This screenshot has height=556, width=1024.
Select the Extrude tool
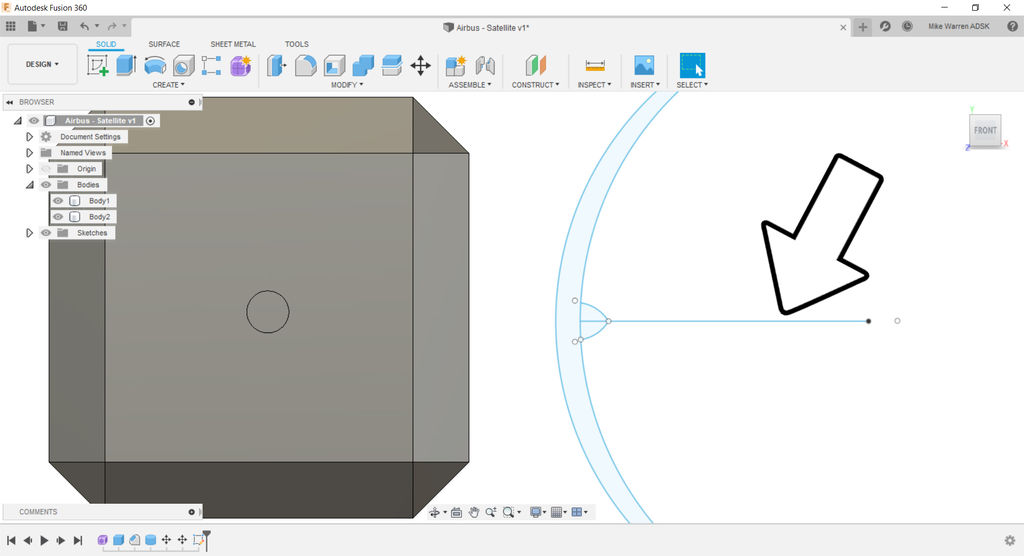[x=126, y=65]
